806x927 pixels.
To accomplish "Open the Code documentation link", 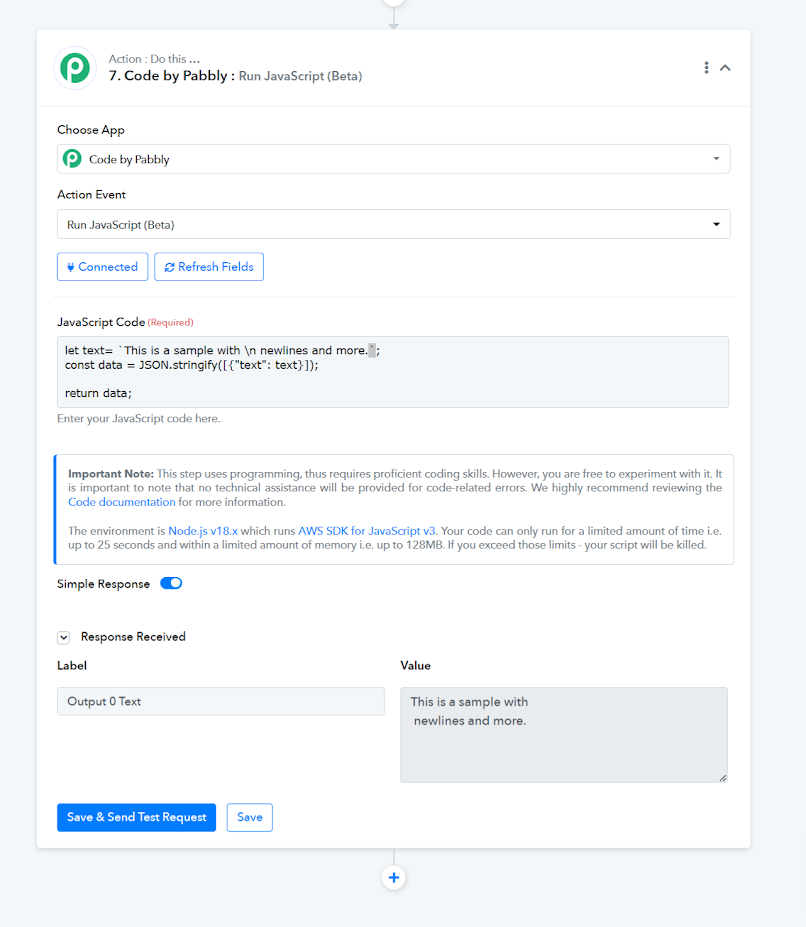I will 122,502.
